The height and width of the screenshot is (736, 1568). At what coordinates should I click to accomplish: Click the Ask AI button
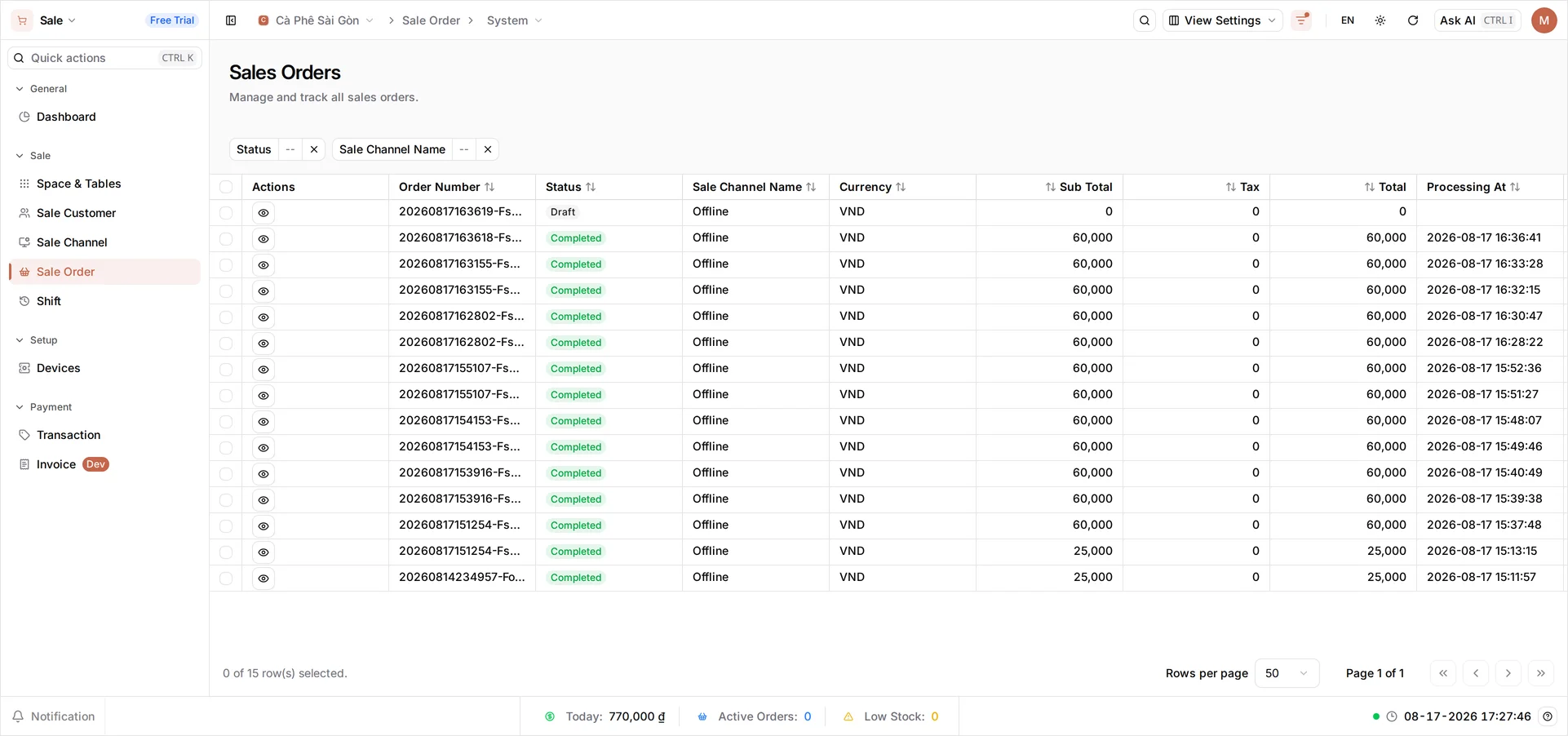[1477, 20]
